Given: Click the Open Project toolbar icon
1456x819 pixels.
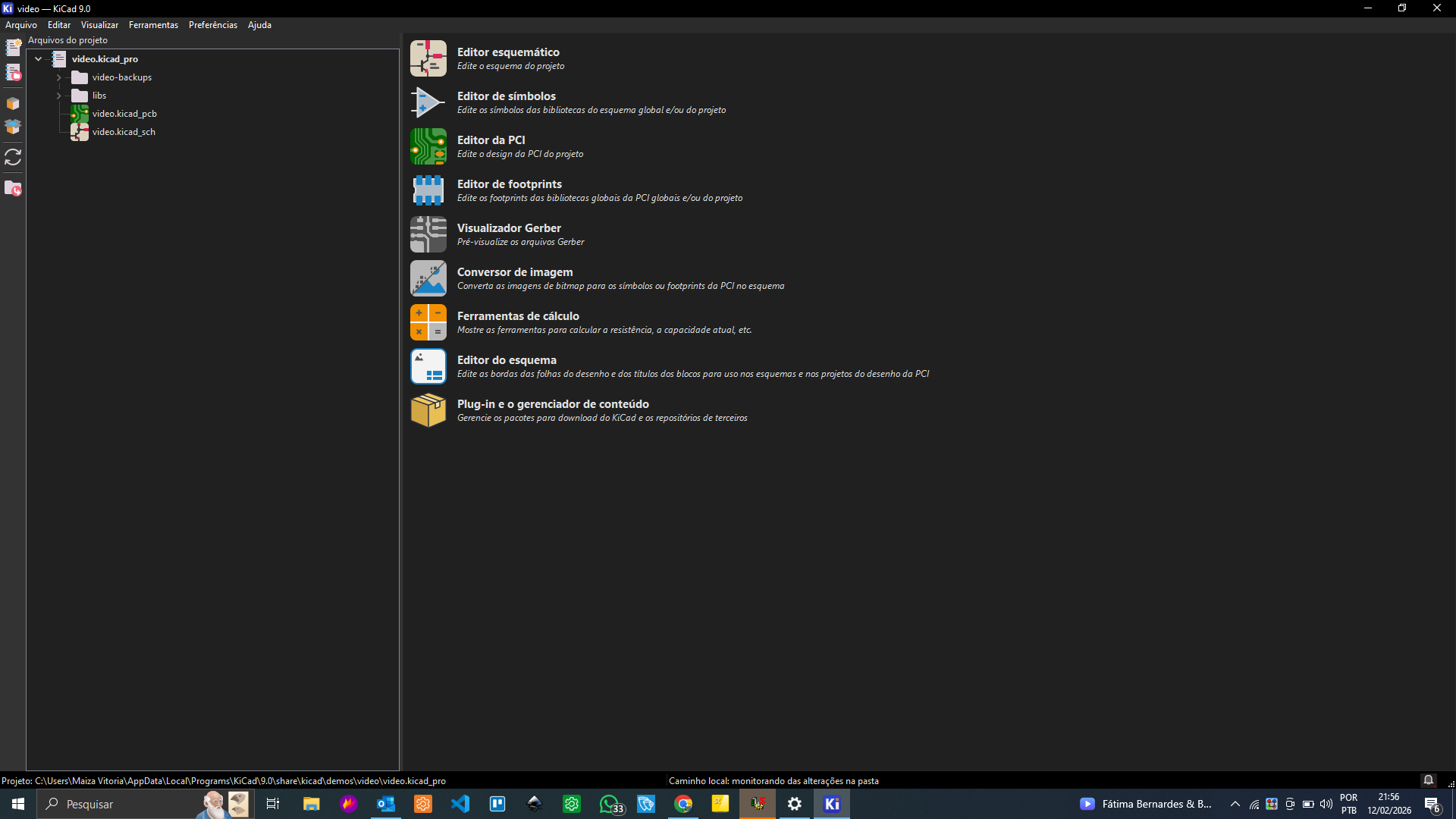Looking at the screenshot, I should (13, 73).
